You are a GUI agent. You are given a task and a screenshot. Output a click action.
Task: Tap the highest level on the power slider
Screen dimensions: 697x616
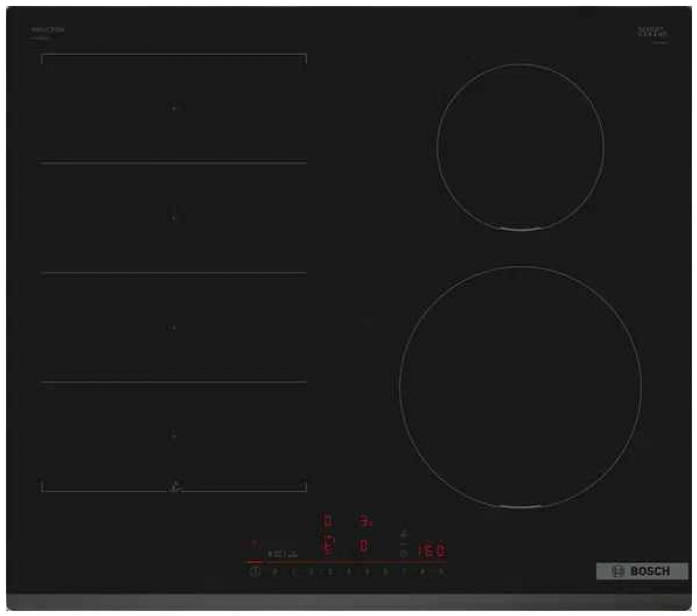440,573
